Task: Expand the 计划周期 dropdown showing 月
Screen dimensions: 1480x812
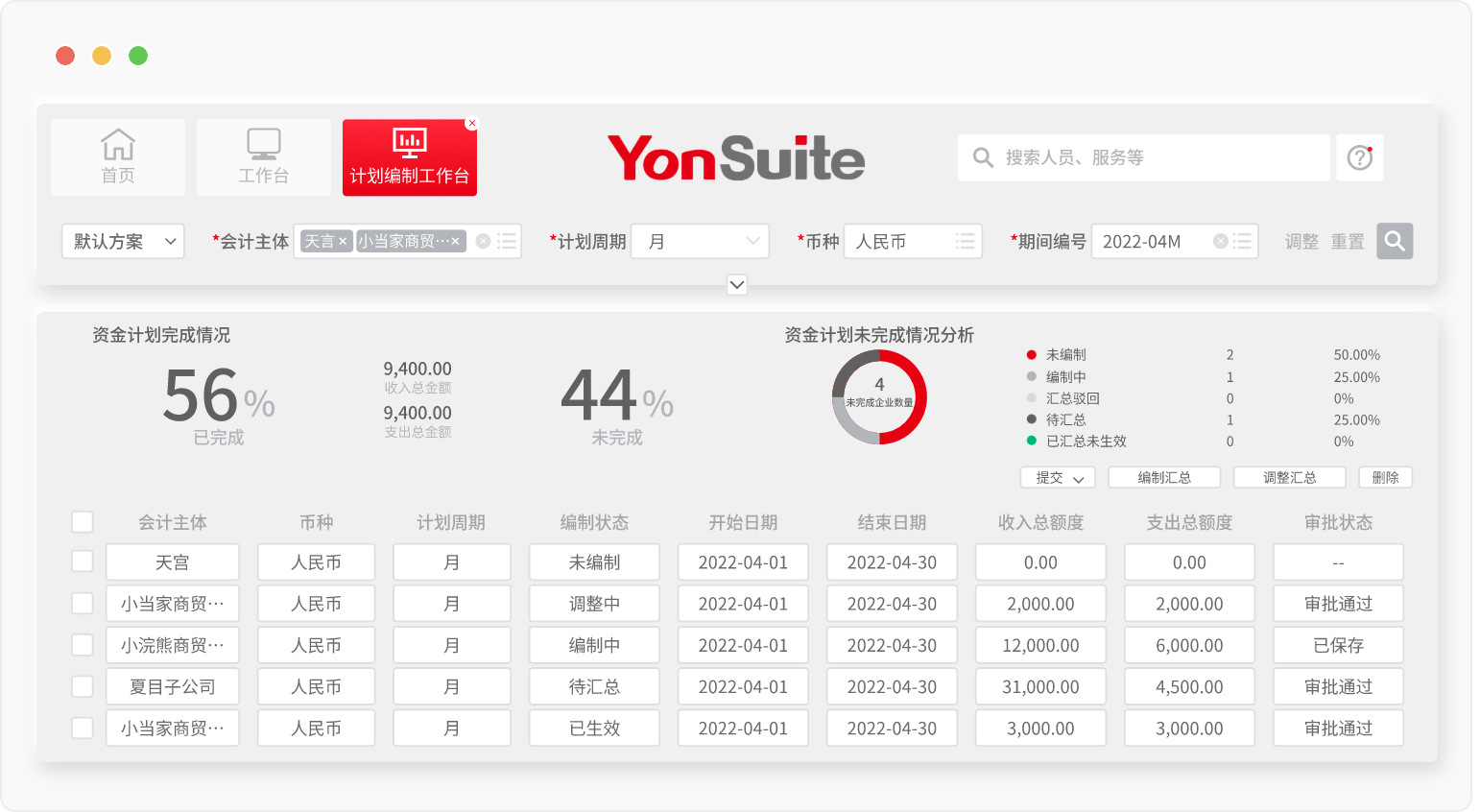Action: (x=700, y=242)
